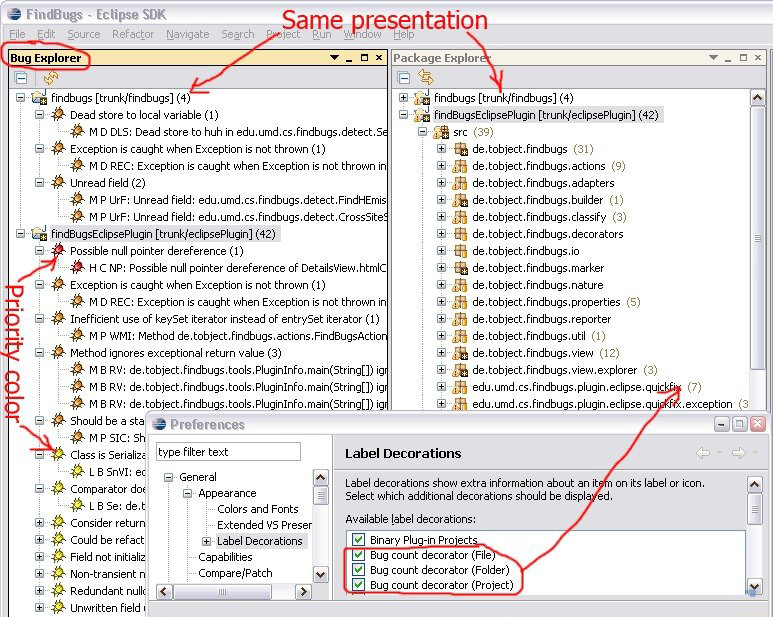This screenshot has width=773, height=617.
Task: Click Link with Editor icon in Package Explorer
Action: [426, 77]
